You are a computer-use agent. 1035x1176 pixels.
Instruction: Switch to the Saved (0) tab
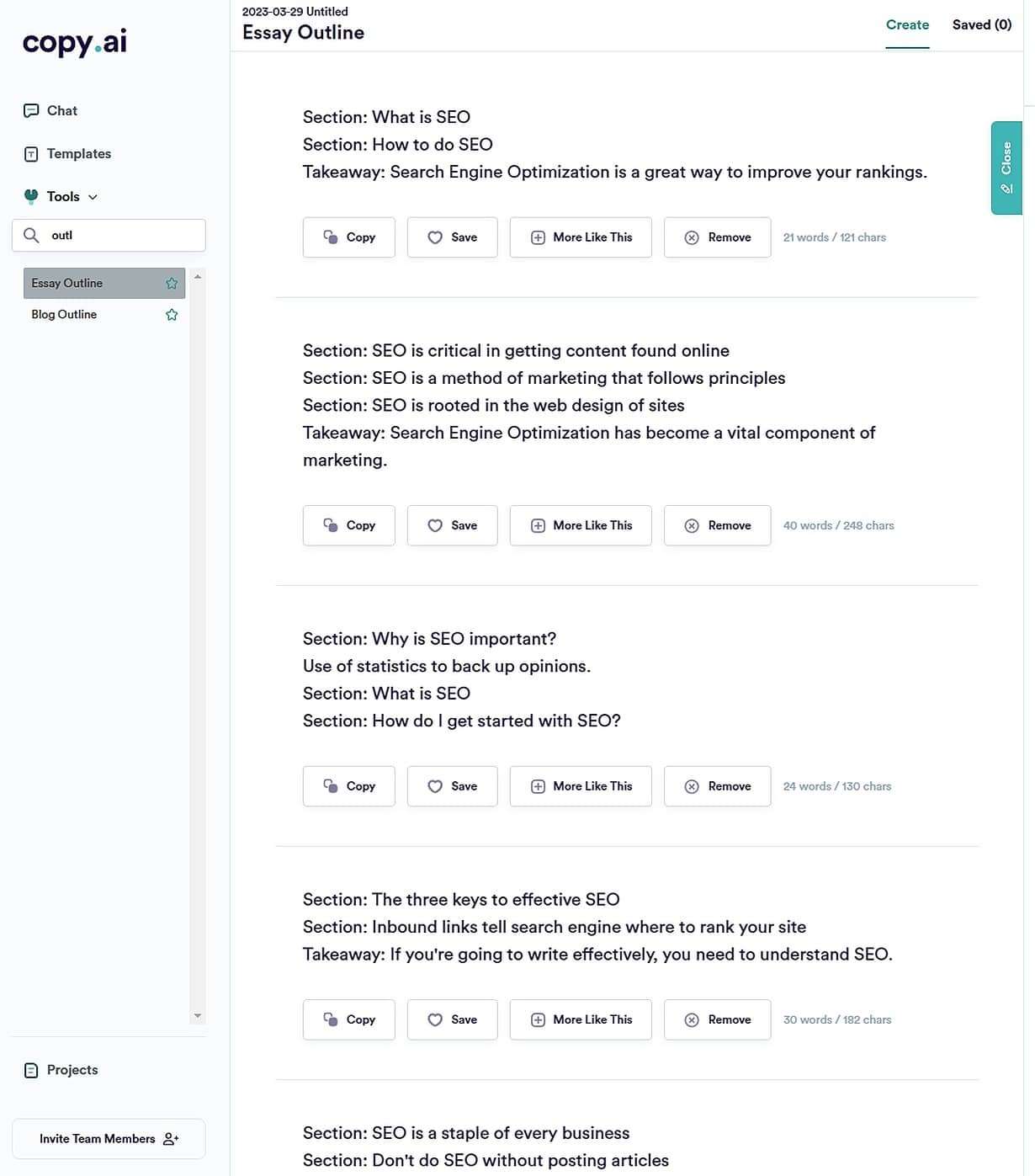(x=981, y=25)
